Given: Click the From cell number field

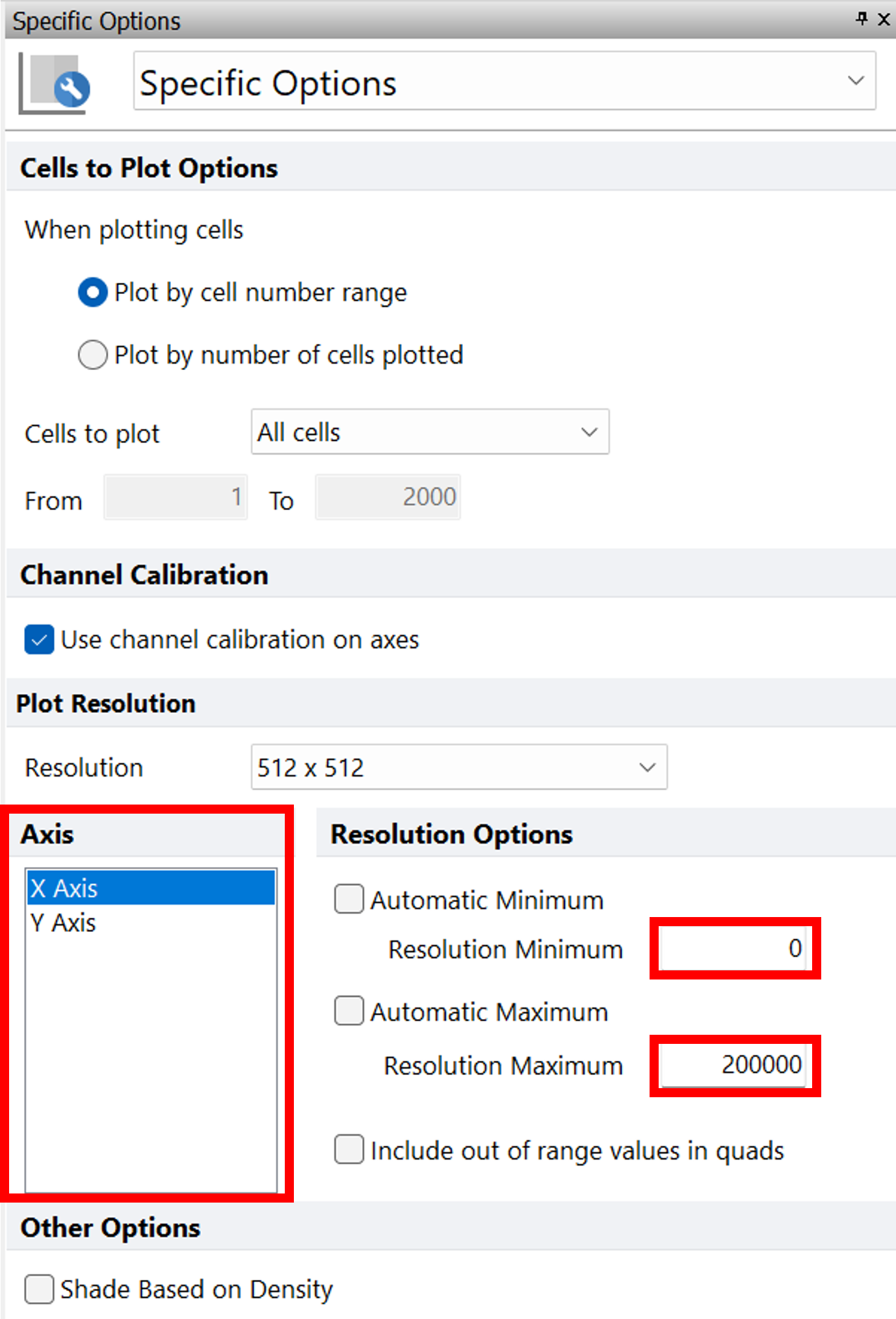Looking at the screenshot, I should click(176, 498).
